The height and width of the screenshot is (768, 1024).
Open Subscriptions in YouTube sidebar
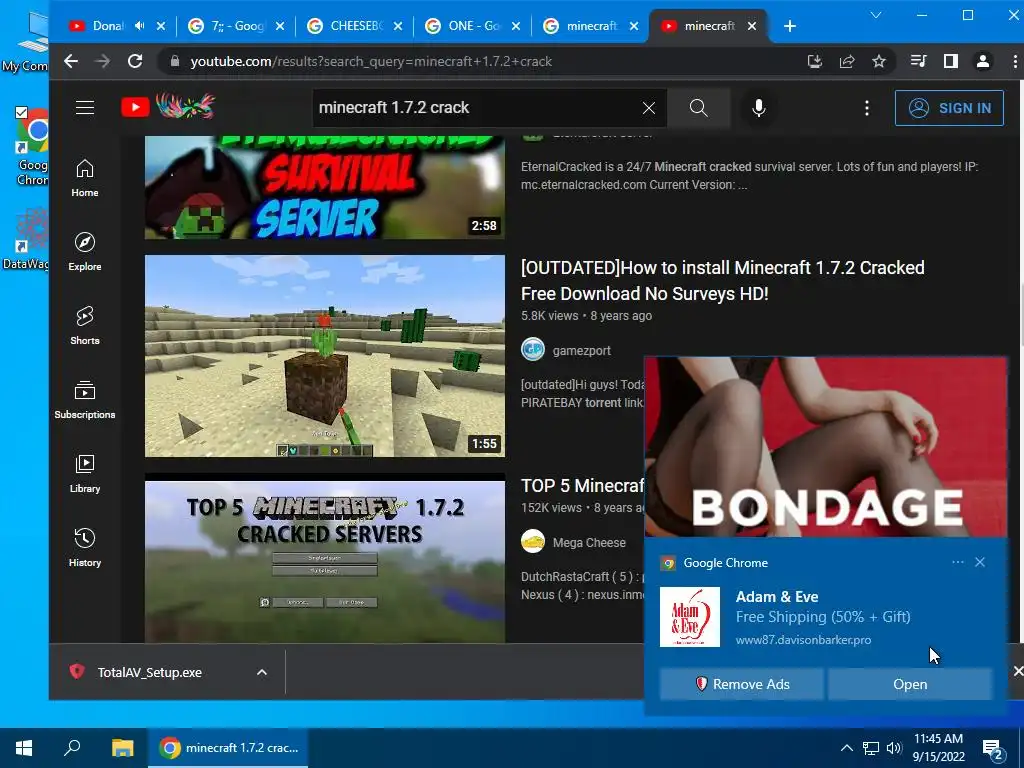click(85, 399)
